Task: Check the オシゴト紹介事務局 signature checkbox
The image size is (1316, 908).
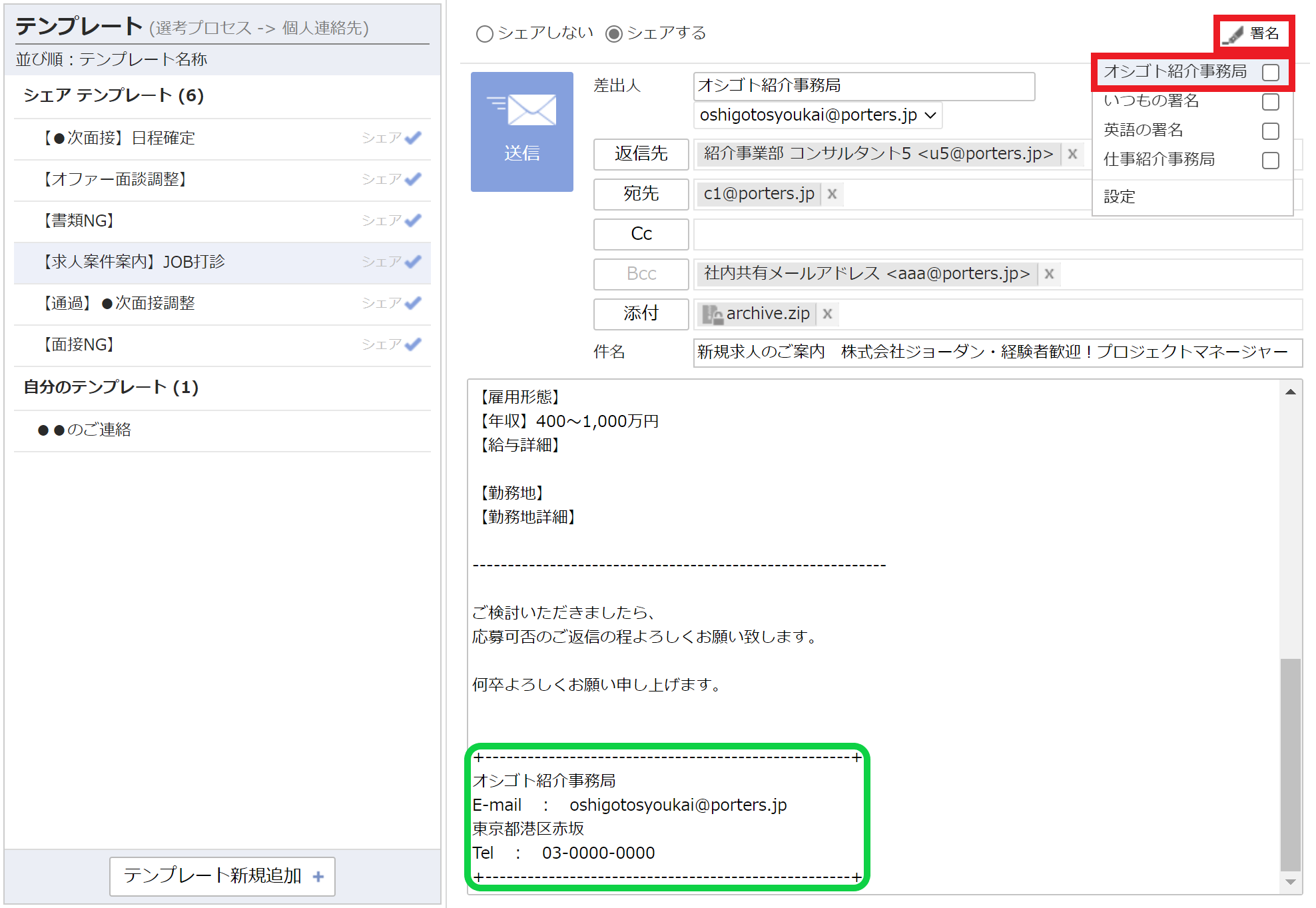Action: (x=1270, y=73)
